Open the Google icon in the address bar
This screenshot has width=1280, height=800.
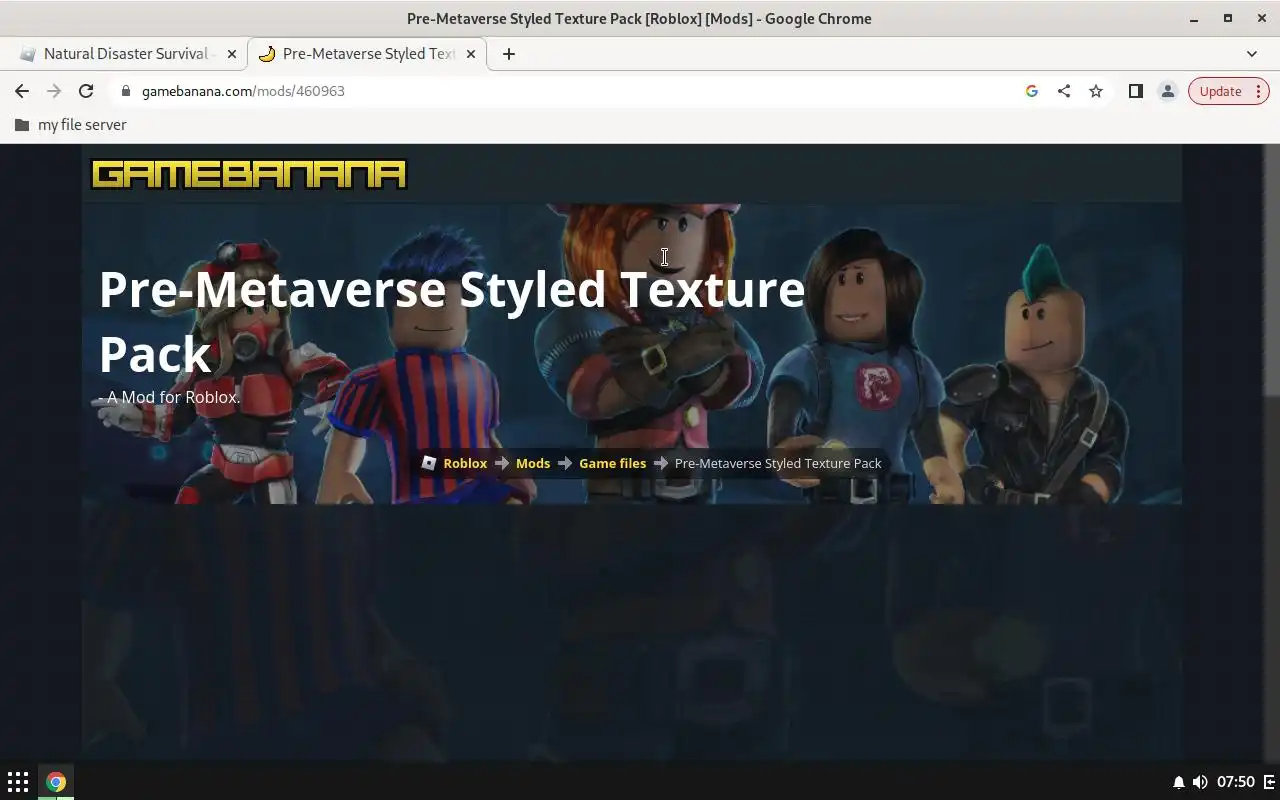coord(1032,91)
